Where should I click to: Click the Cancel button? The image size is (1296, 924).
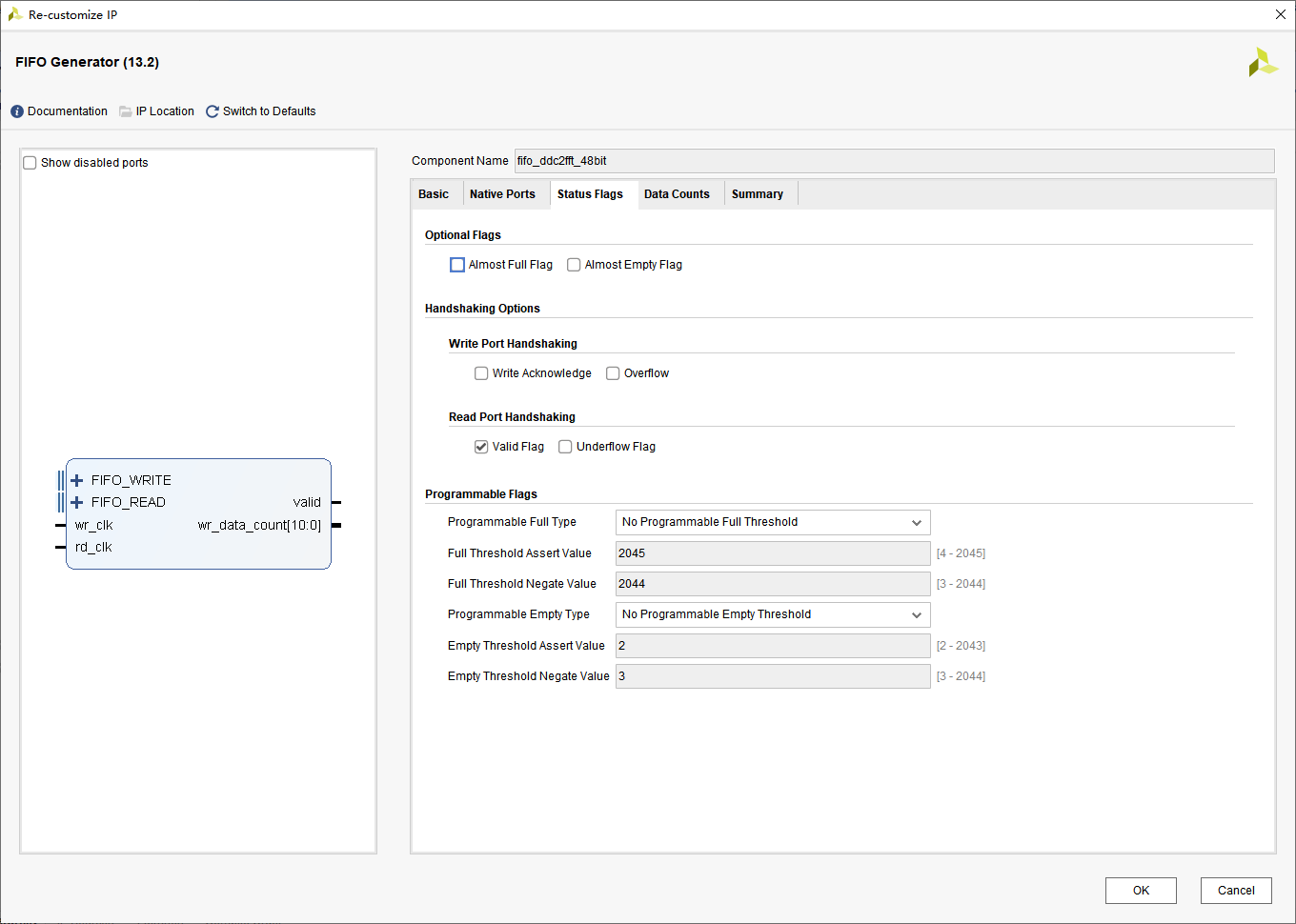tap(1236, 891)
